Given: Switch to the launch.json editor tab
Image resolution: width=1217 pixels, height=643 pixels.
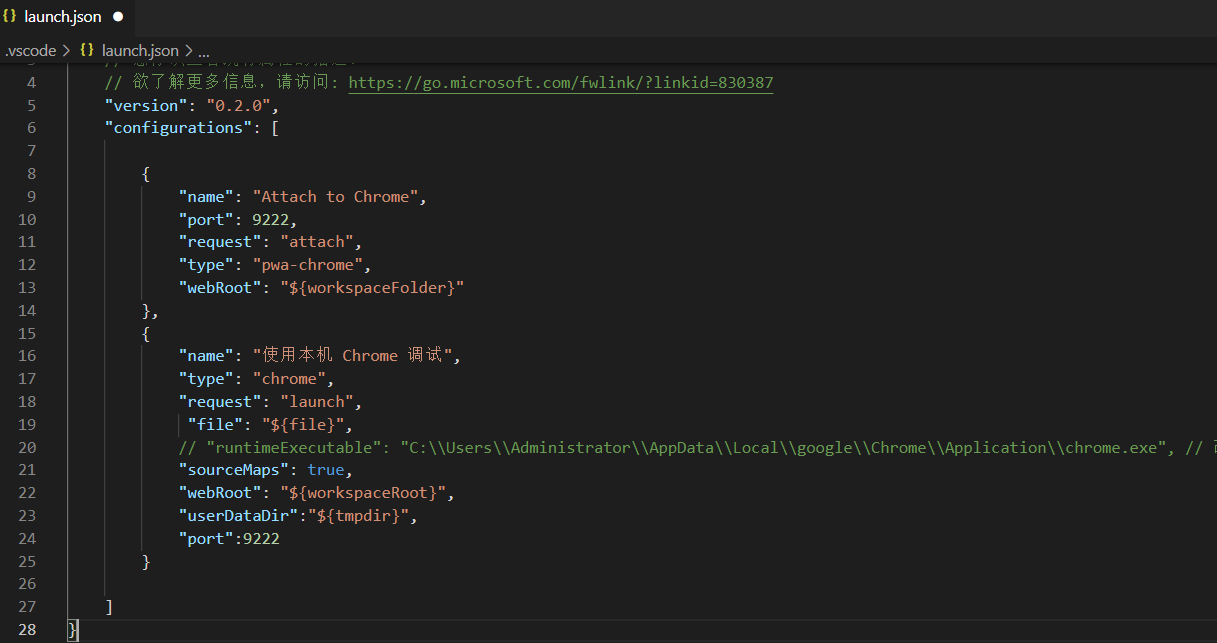Looking at the screenshot, I should [63, 16].
